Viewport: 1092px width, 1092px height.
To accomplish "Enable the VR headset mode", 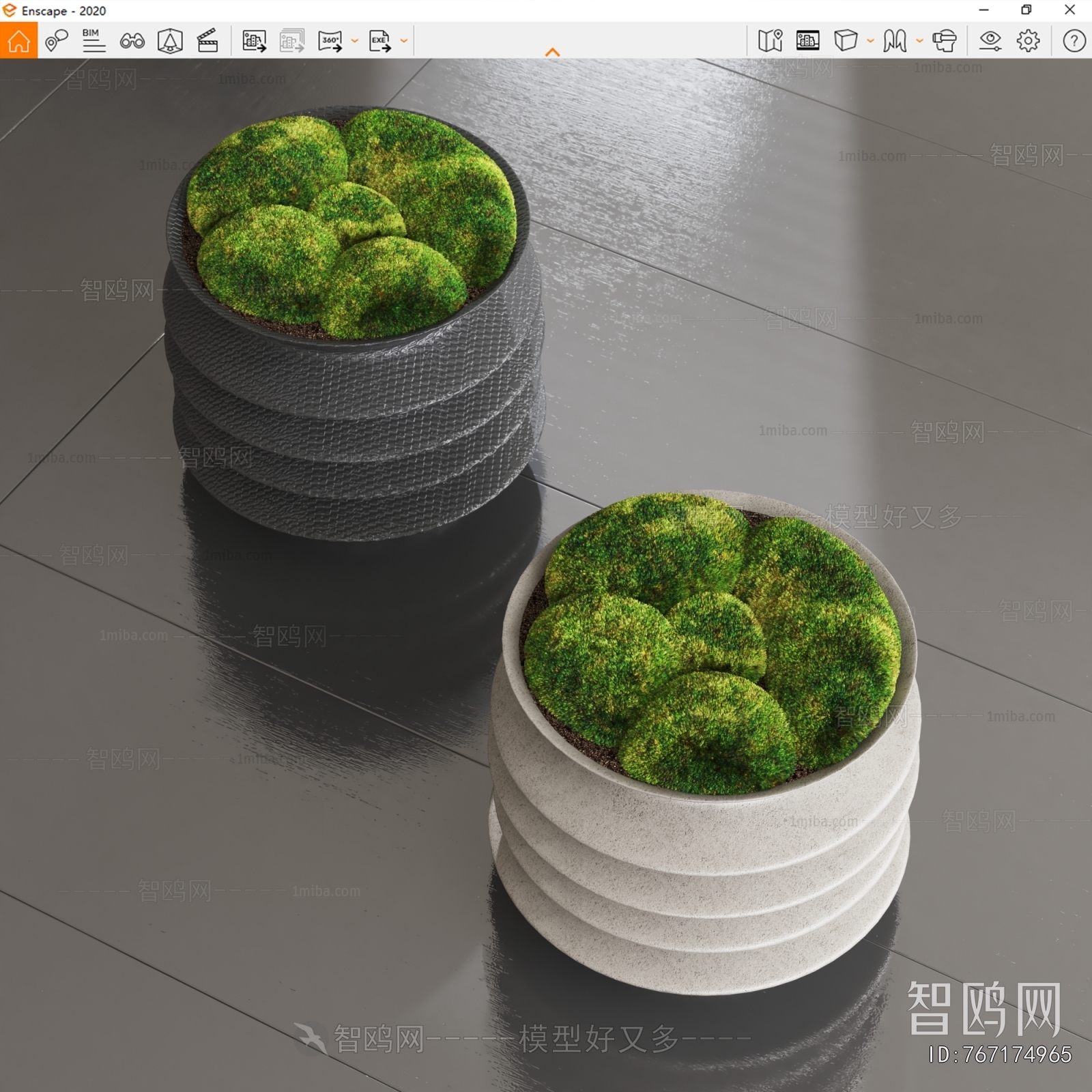I will [945, 41].
